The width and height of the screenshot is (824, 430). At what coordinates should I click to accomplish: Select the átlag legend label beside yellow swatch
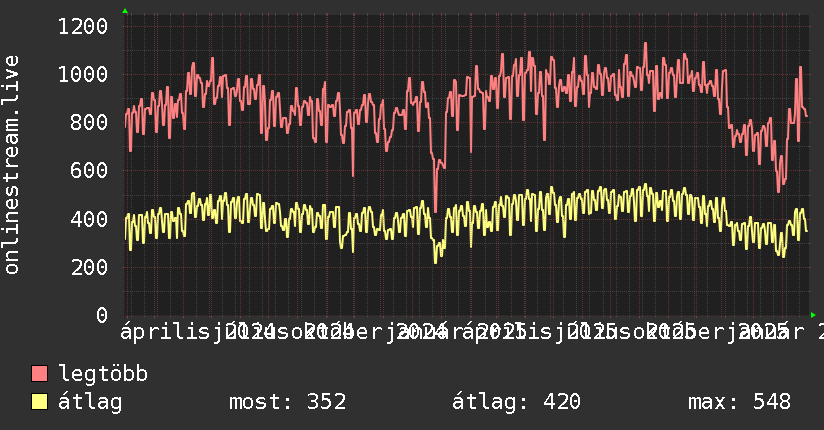[x=90, y=402]
